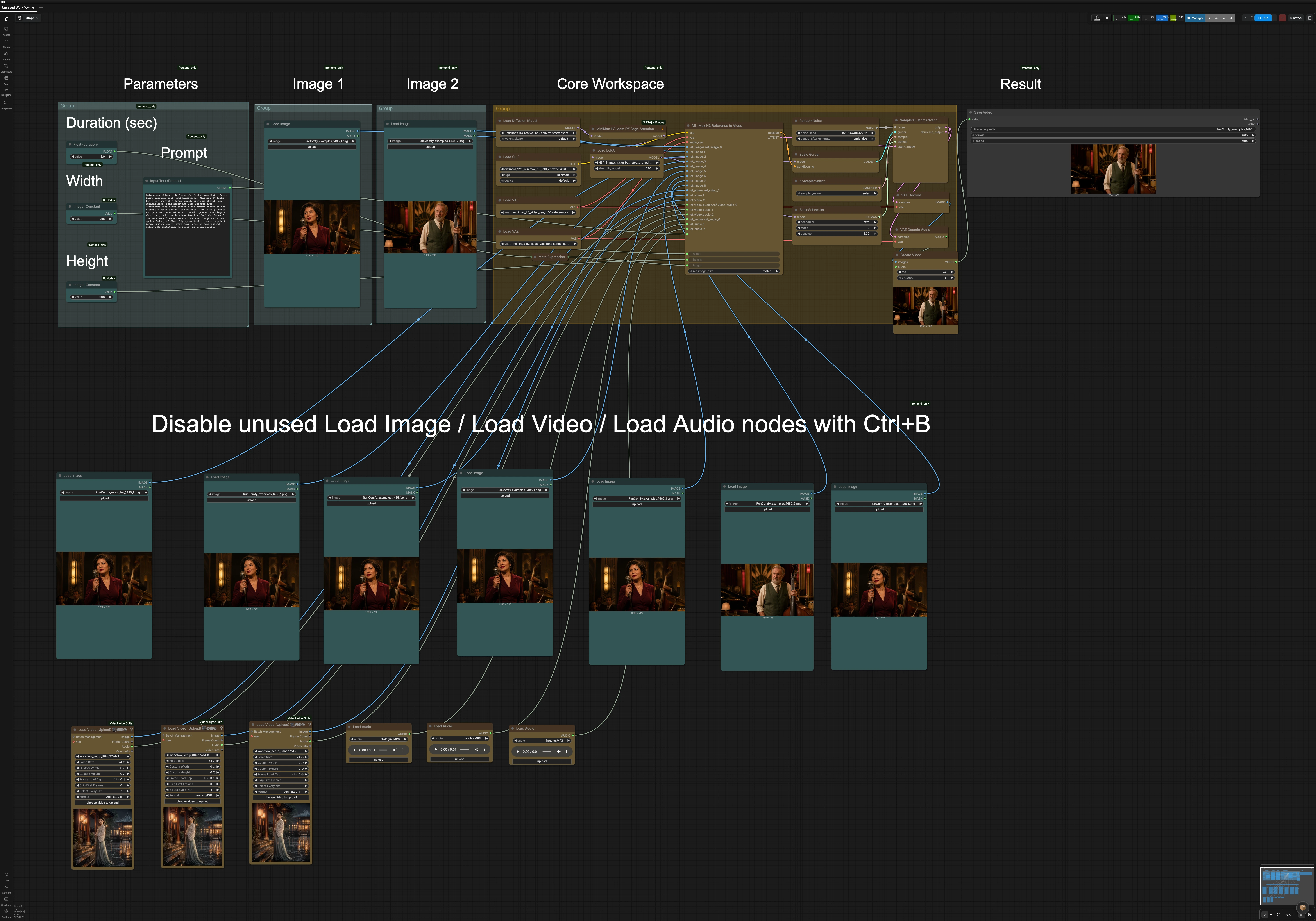Click the Width value 1056 field

tap(92, 219)
